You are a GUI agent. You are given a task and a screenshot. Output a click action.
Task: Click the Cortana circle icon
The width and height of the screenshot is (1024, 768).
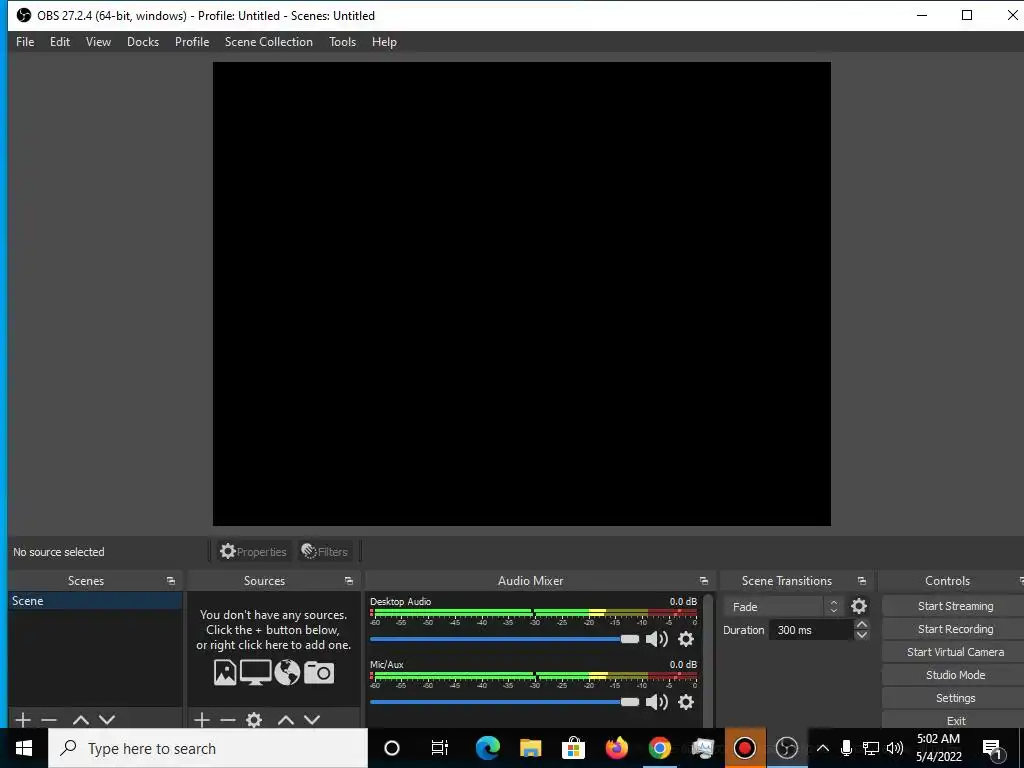pos(392,748)
